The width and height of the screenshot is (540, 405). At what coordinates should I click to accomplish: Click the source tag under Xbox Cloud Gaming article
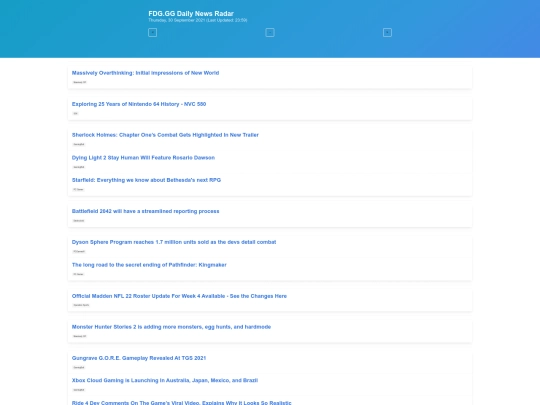click(79, 390)
